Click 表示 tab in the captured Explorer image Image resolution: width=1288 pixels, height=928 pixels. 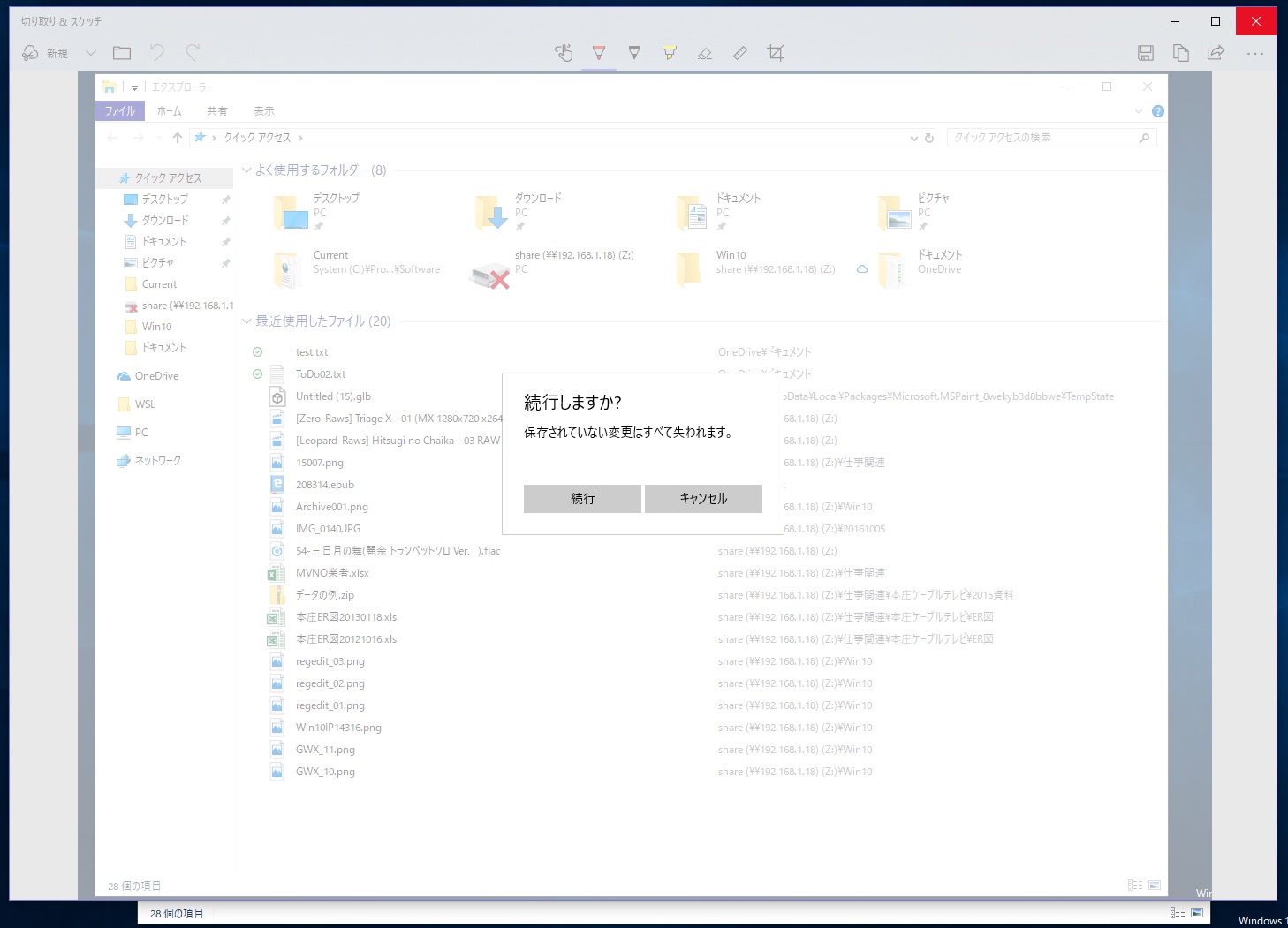click(264, 111)
